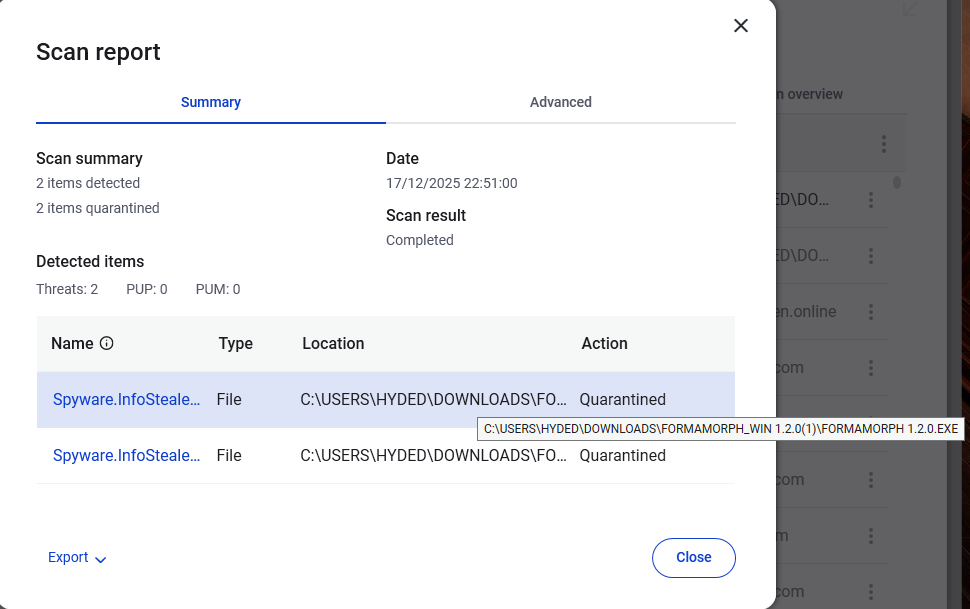Click the collapse arrow icon above the background panel
The width and height of the screenshot is (970, 609).
coord(909,9)
